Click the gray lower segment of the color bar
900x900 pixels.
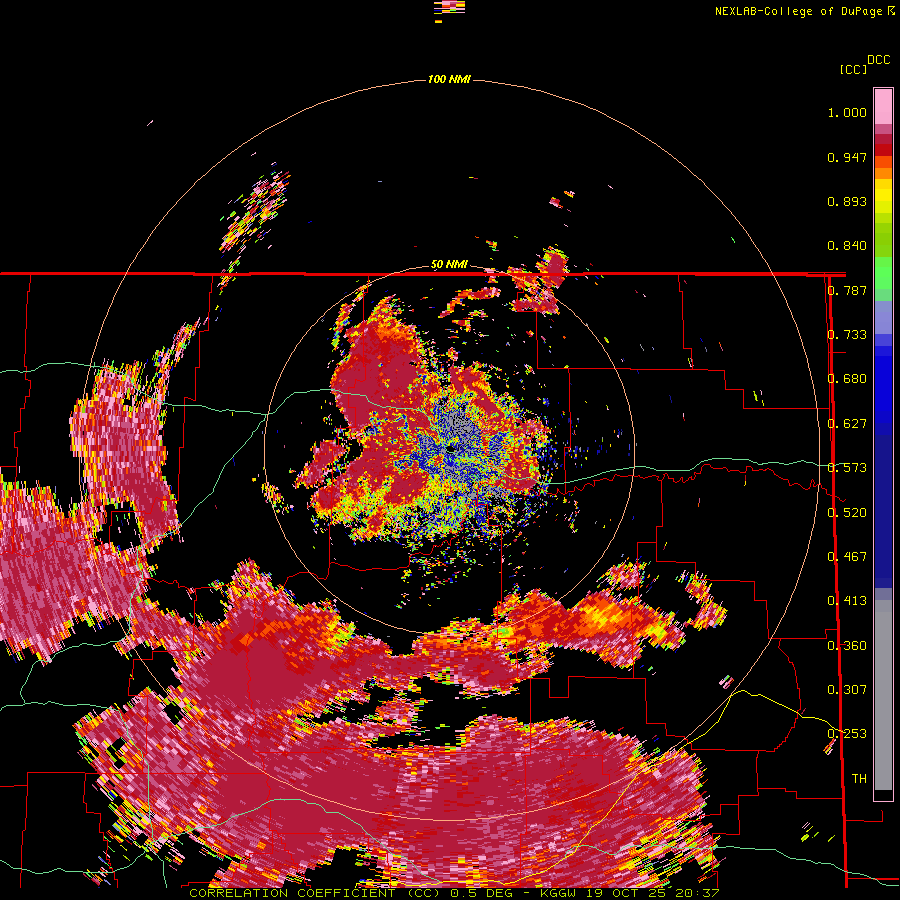(883, 695)
